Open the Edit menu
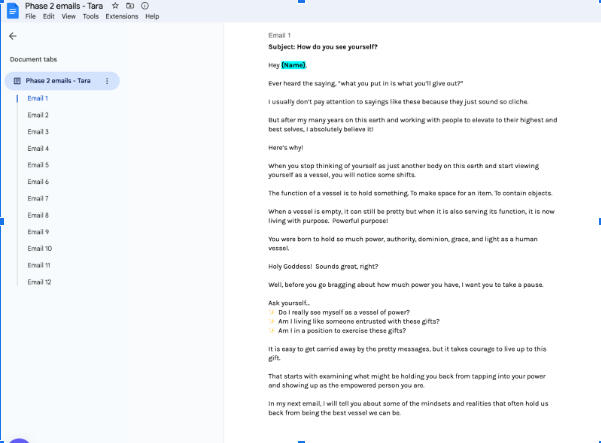Image resolution: width=601 pixels, height=443 pixels. coord(49,17)
